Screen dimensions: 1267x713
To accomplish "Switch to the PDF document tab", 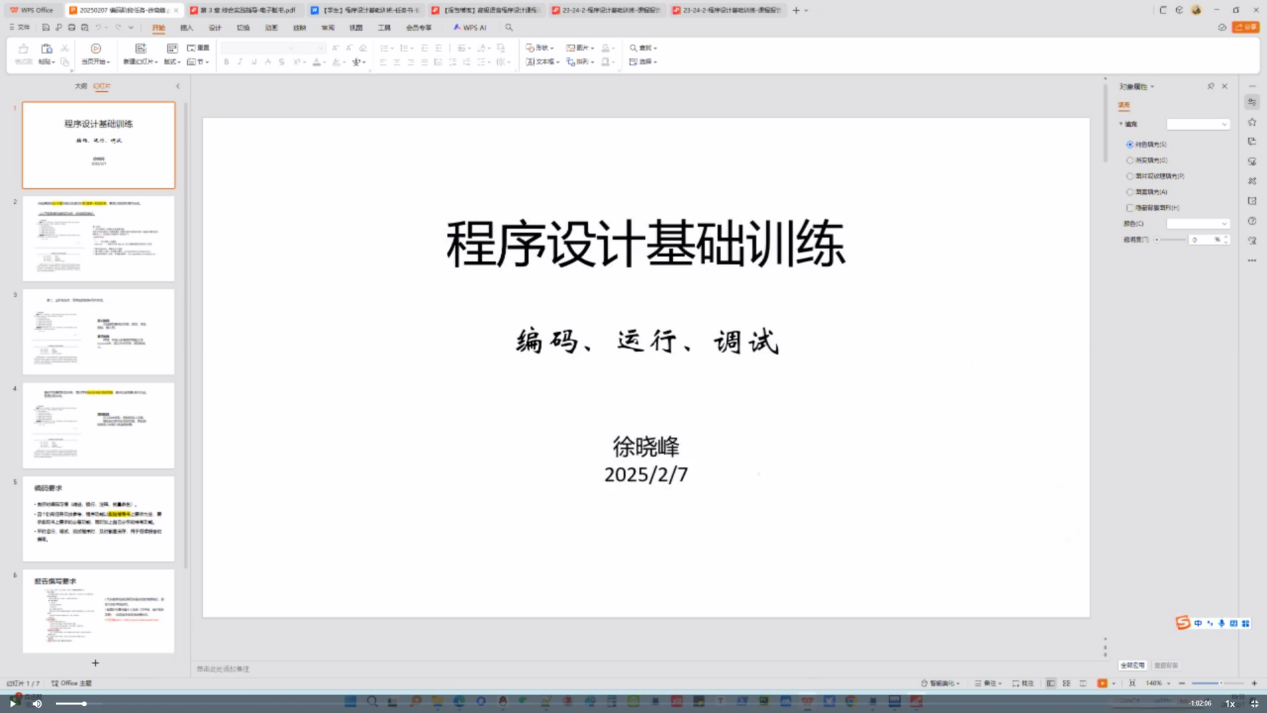I will 243,10.
